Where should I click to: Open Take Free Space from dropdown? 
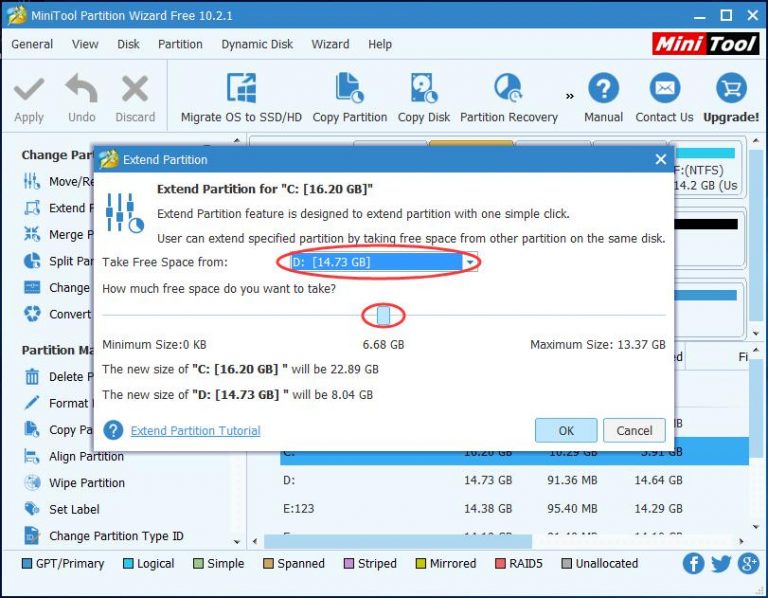point(384,262)
